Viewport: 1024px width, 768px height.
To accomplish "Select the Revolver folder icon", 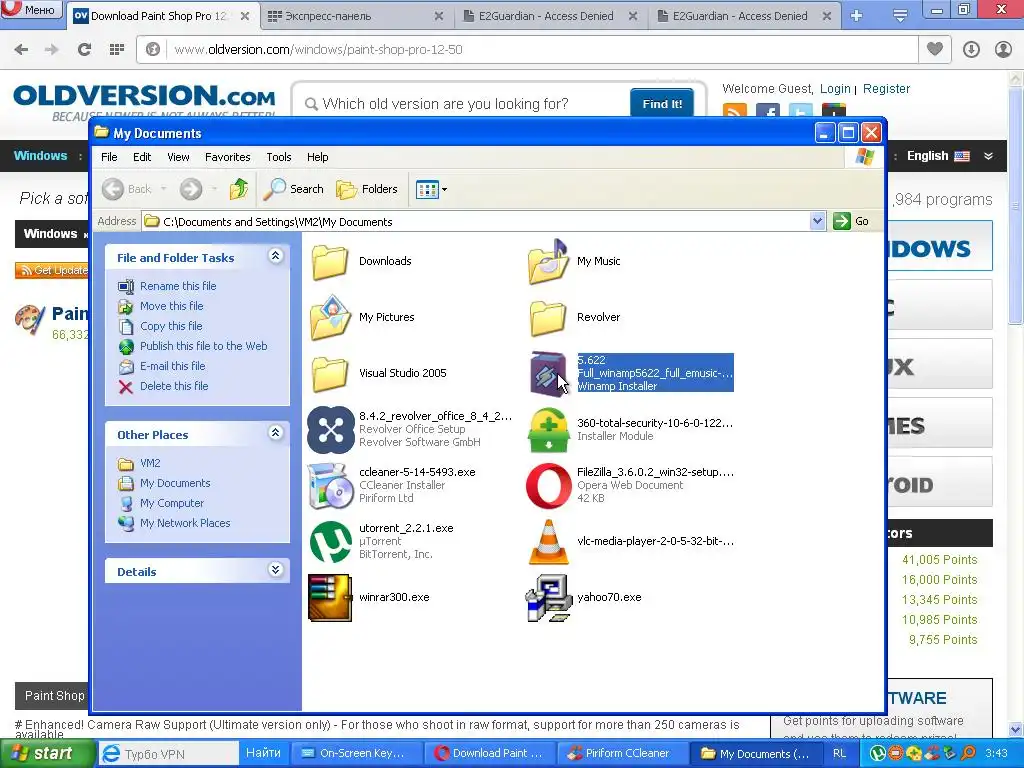I will pyautogui.click(x=548, y=317).
